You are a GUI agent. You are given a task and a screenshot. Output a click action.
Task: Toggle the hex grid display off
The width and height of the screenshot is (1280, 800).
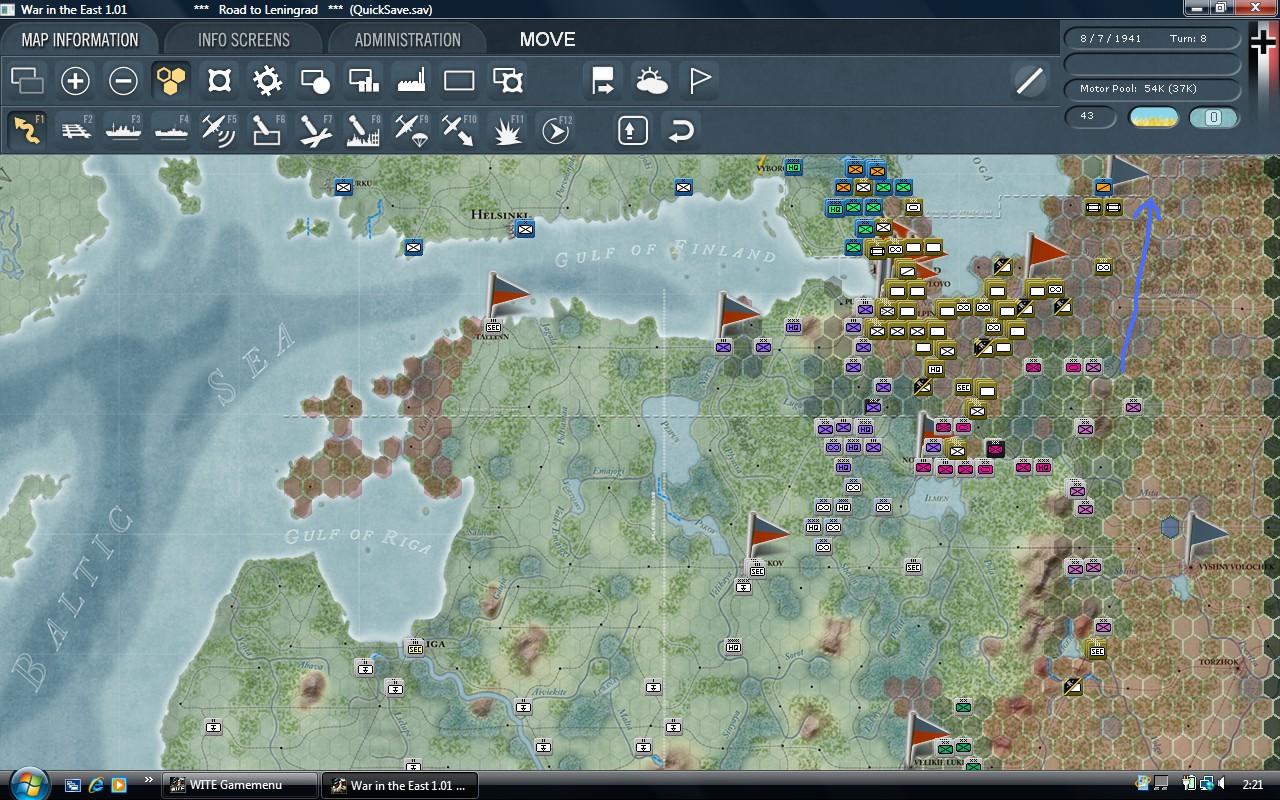[x=171, y=80]
